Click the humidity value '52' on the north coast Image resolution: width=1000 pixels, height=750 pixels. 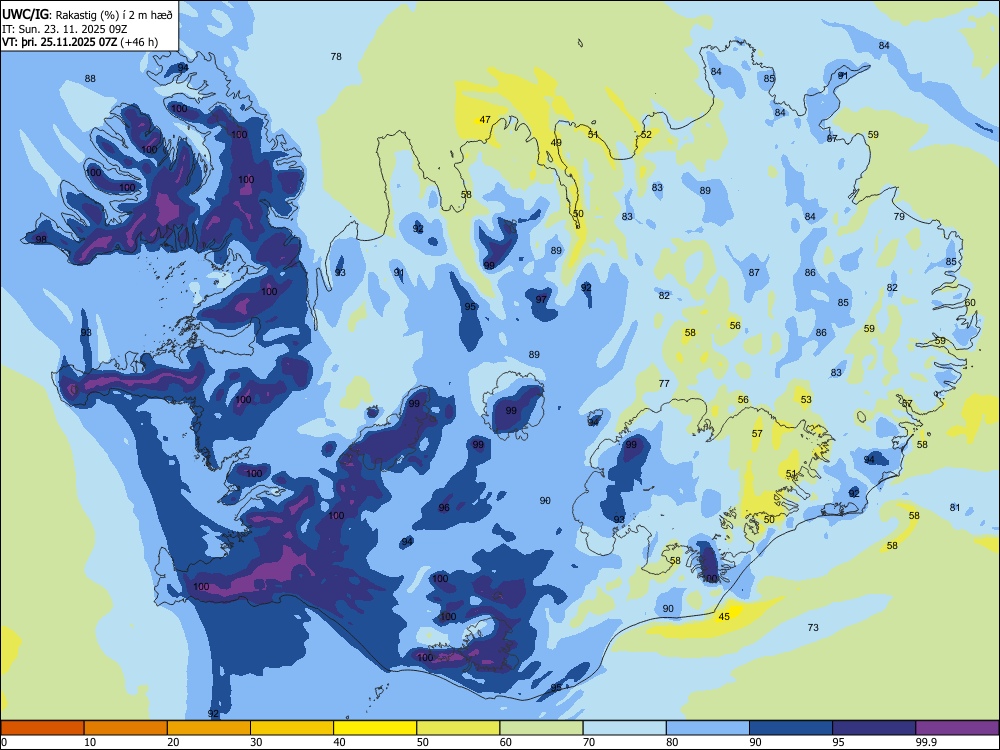pos(647,135)
